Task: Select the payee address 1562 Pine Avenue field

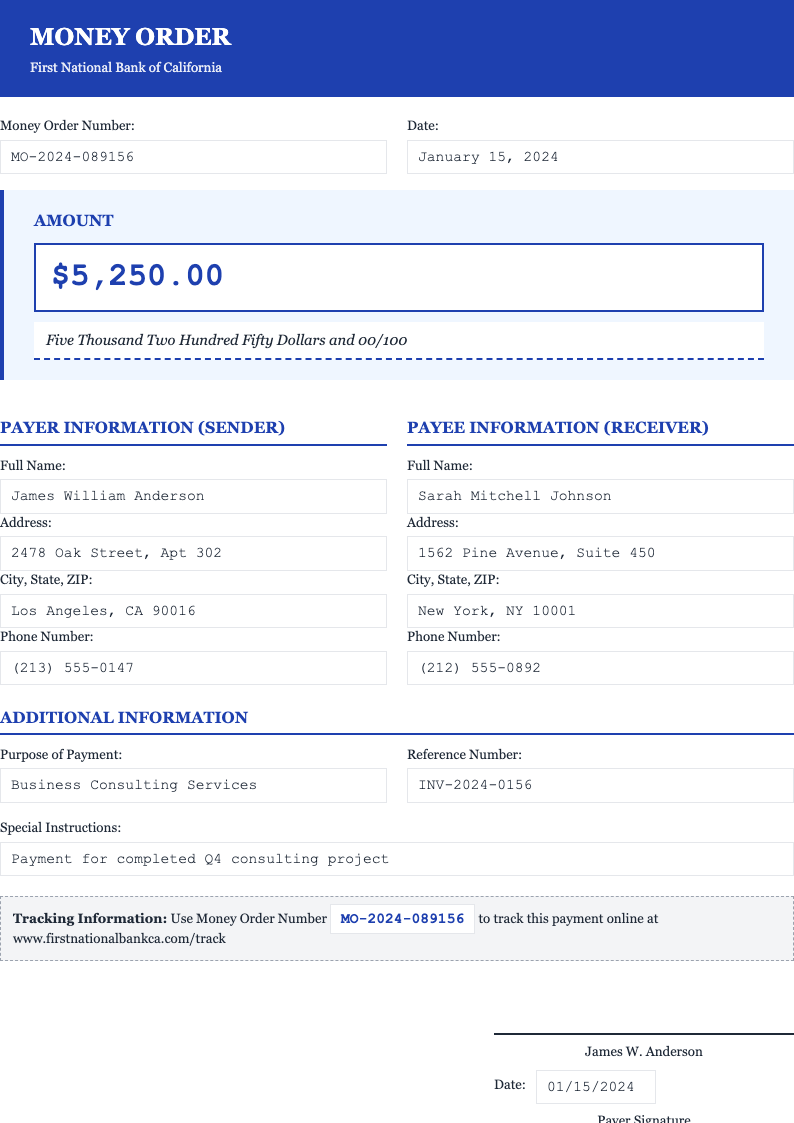Action: click(x=599, y=553)
